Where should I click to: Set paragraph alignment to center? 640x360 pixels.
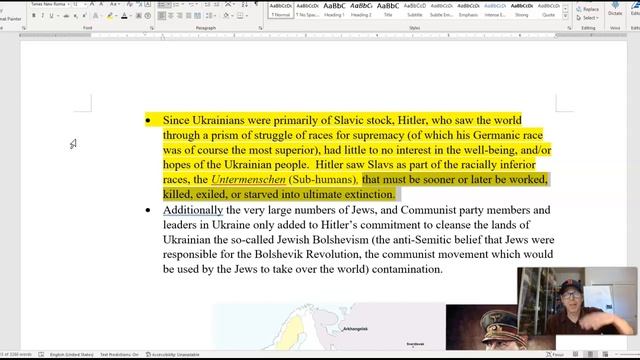click(171, 16)
